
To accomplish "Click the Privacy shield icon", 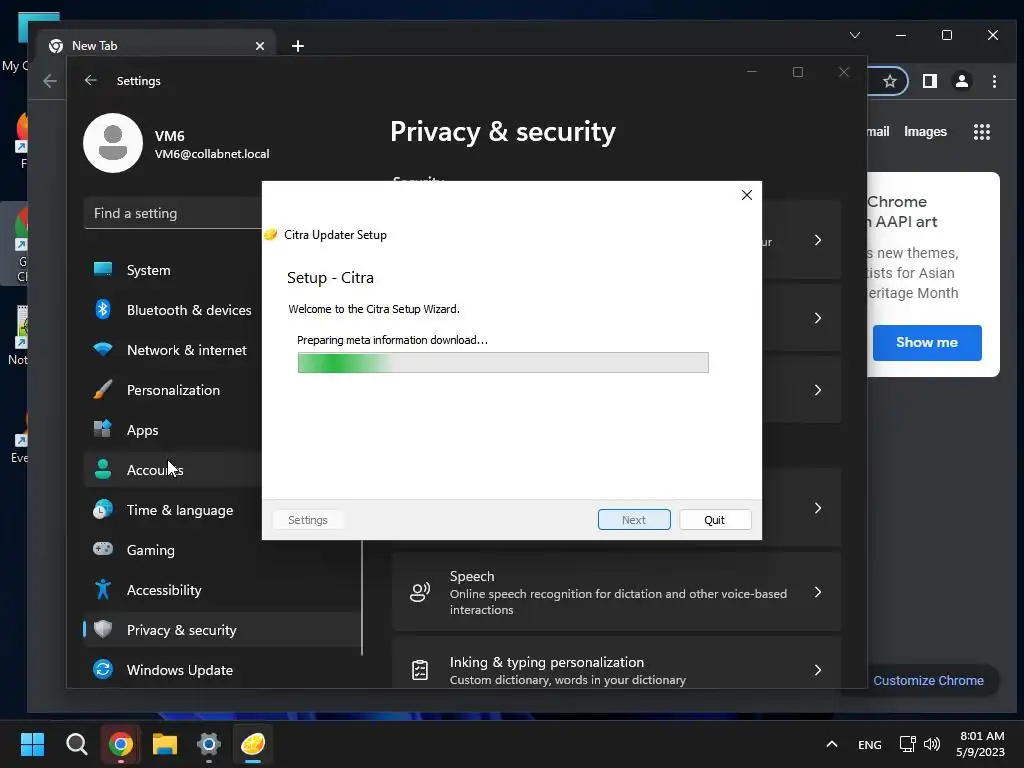I will [103, 629].
